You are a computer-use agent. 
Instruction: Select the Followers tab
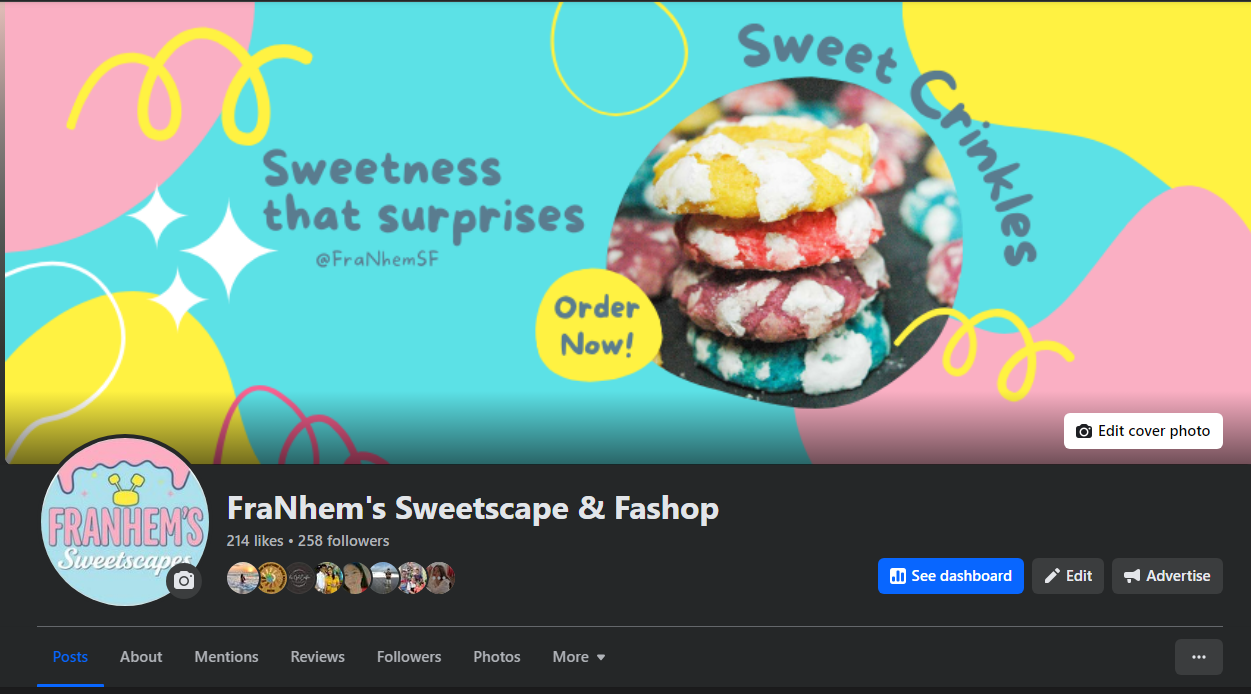pos(409,657)
